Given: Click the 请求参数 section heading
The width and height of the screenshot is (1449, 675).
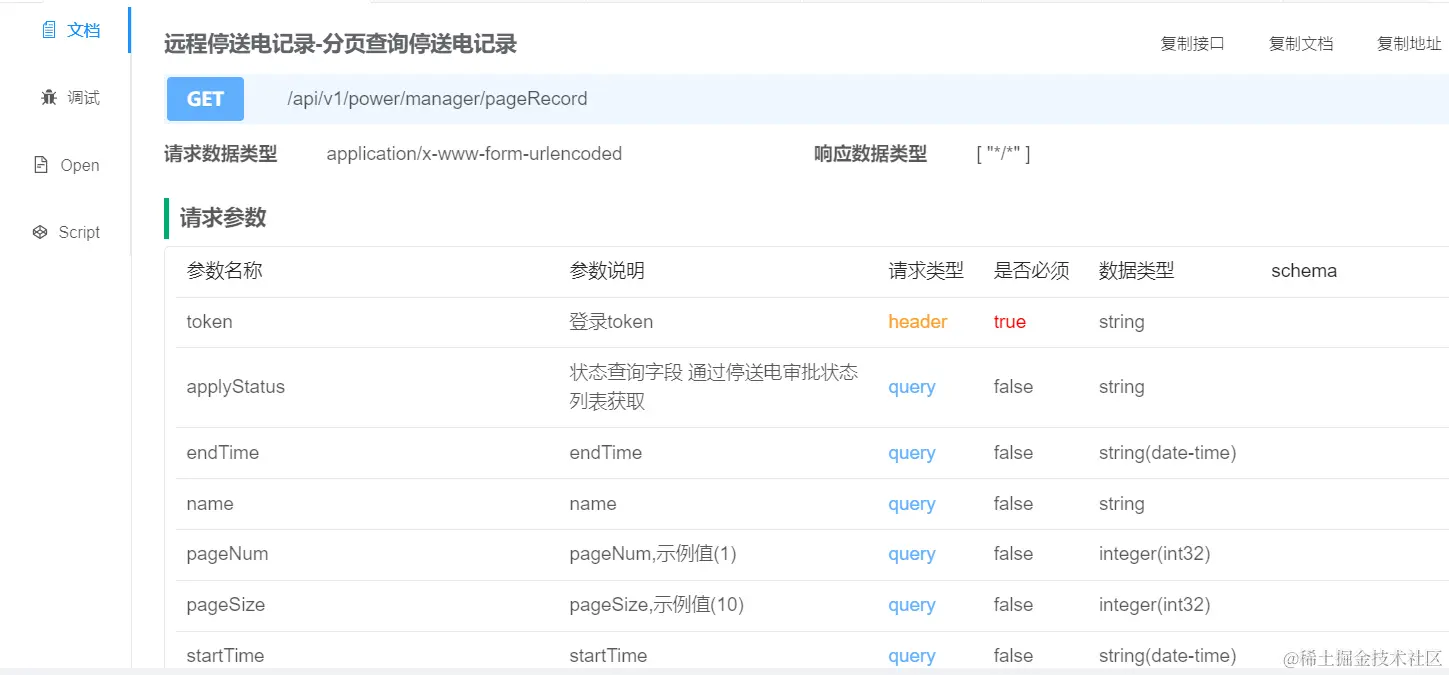Looking at the screenshot, I should tap(223, 218).
